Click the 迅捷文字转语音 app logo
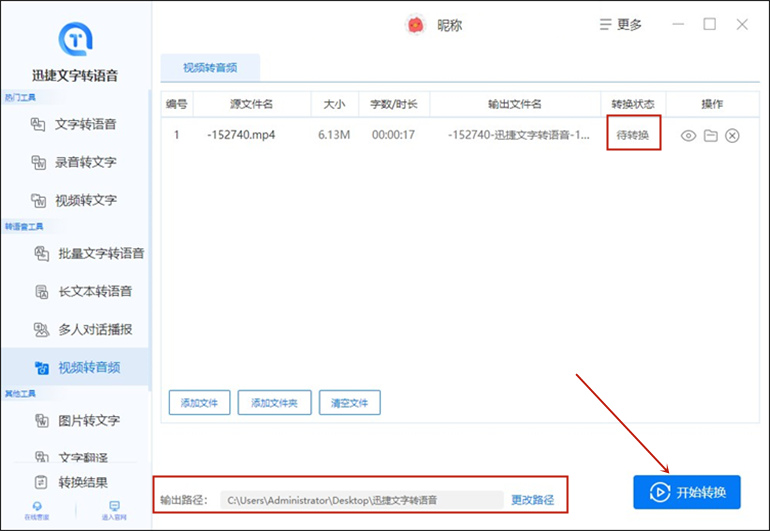 [75, 39]
